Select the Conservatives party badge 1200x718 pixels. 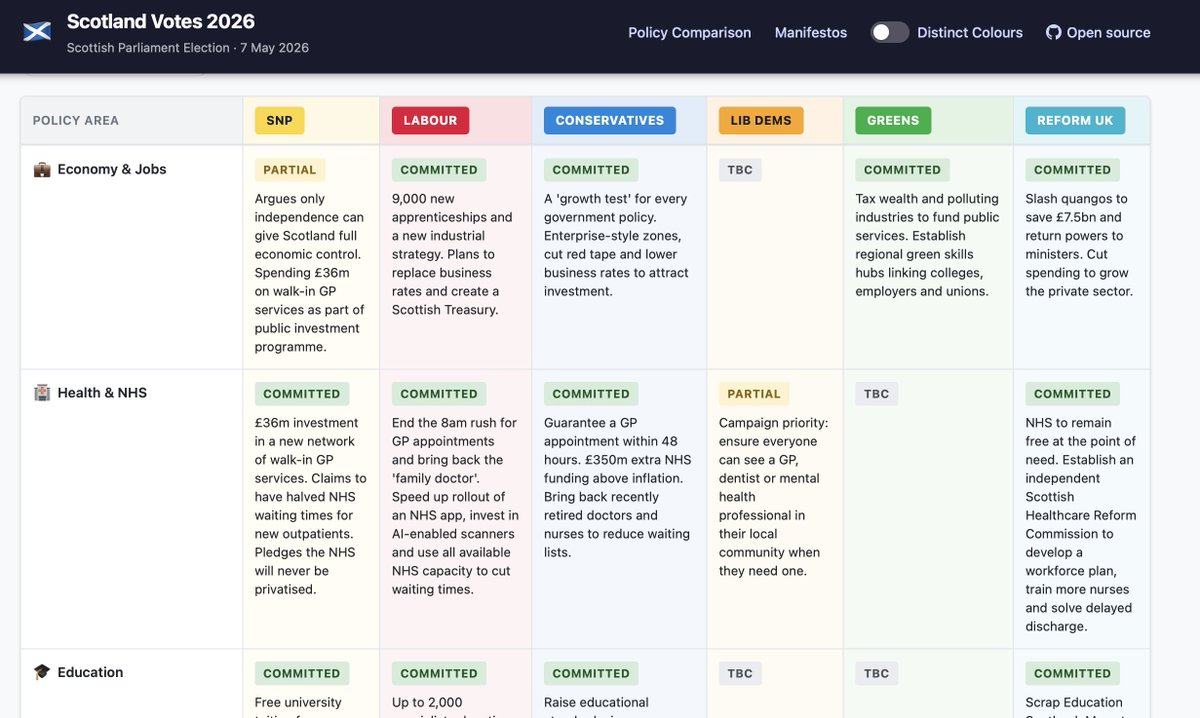click(x=610, y=120)
